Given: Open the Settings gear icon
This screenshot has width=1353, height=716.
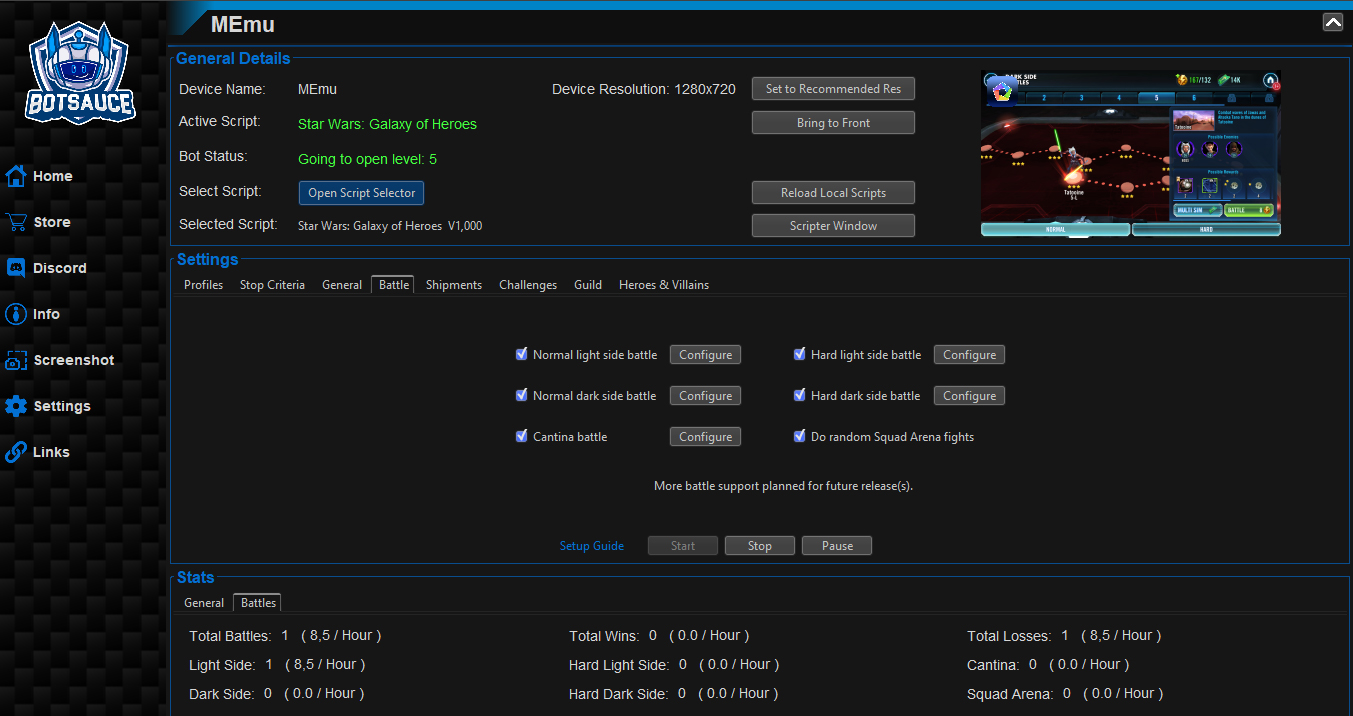Looking at the screenshot, I should pyautogui.click(x=16, y=406).
